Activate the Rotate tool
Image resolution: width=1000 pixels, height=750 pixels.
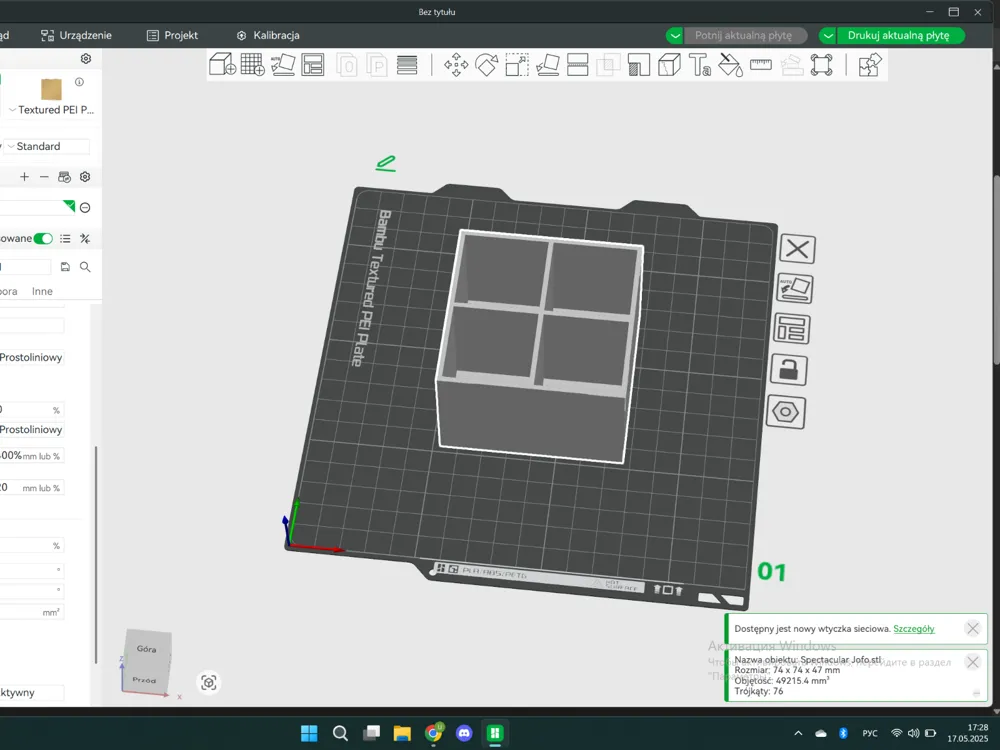click(x=487, y=65)
